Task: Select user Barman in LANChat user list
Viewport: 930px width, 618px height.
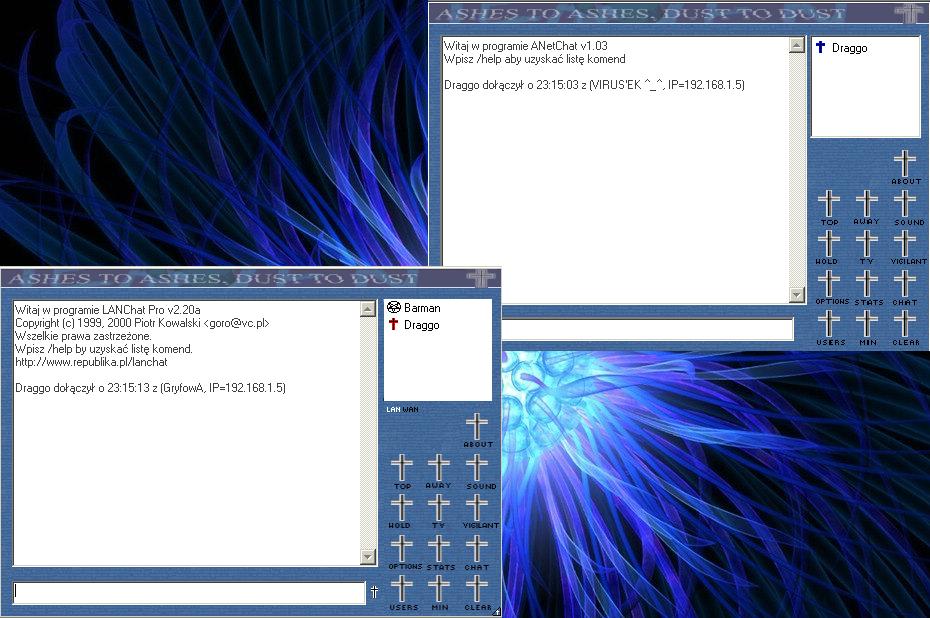Action: [421, 308]
